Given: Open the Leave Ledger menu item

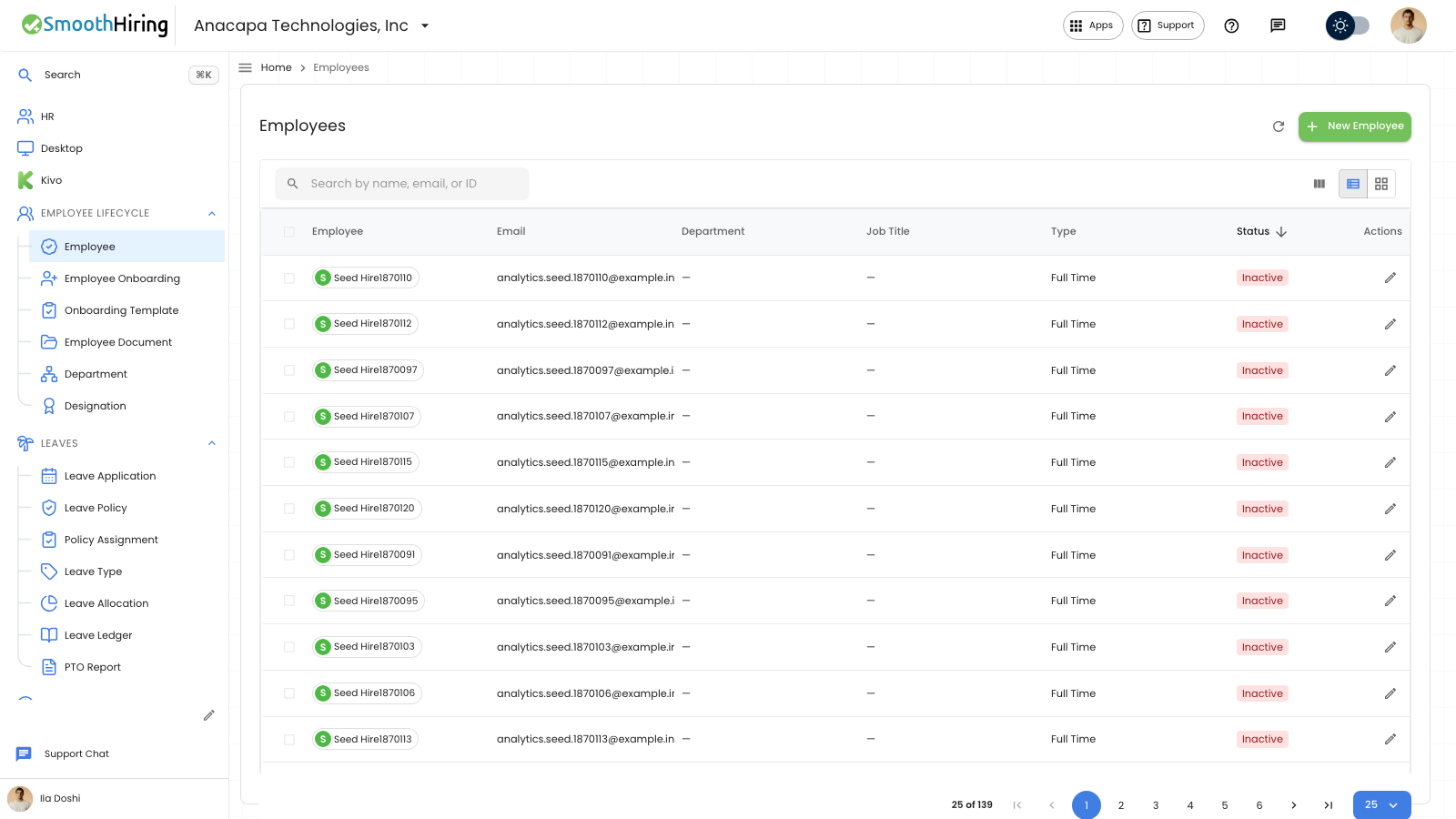Looking at the screenshot, I should point(98,635).
